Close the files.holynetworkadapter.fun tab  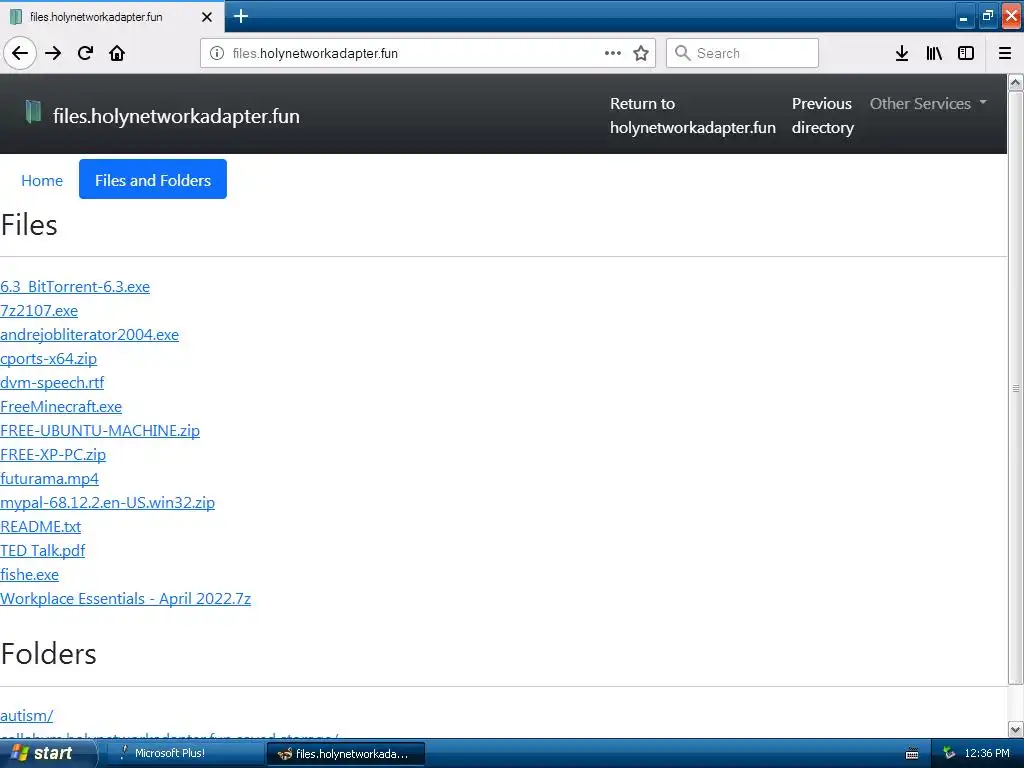pyautogui.click(x=206, y=17)
